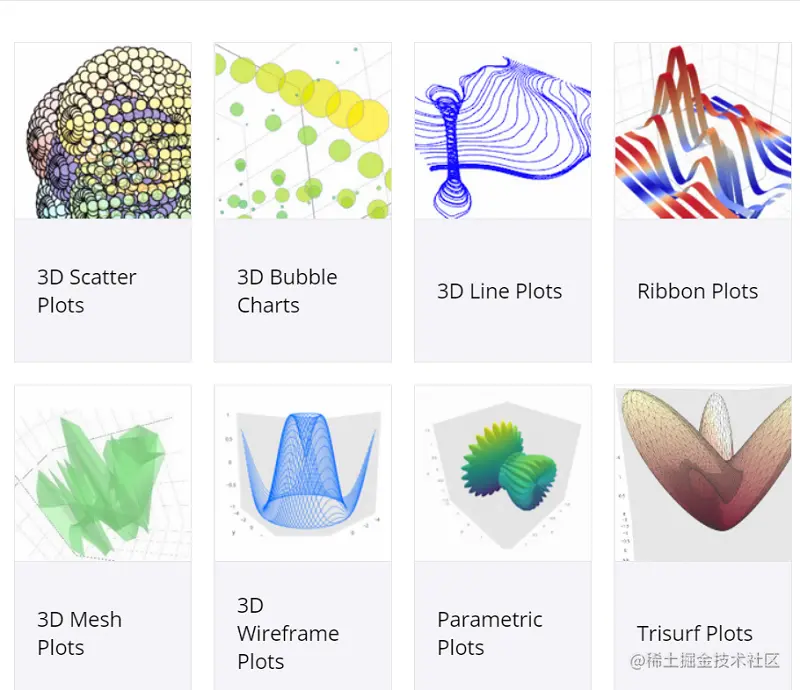800x690 pixels.
Task: Open the Trisurf surface plot thumbnail
Action: click(703, 474)
